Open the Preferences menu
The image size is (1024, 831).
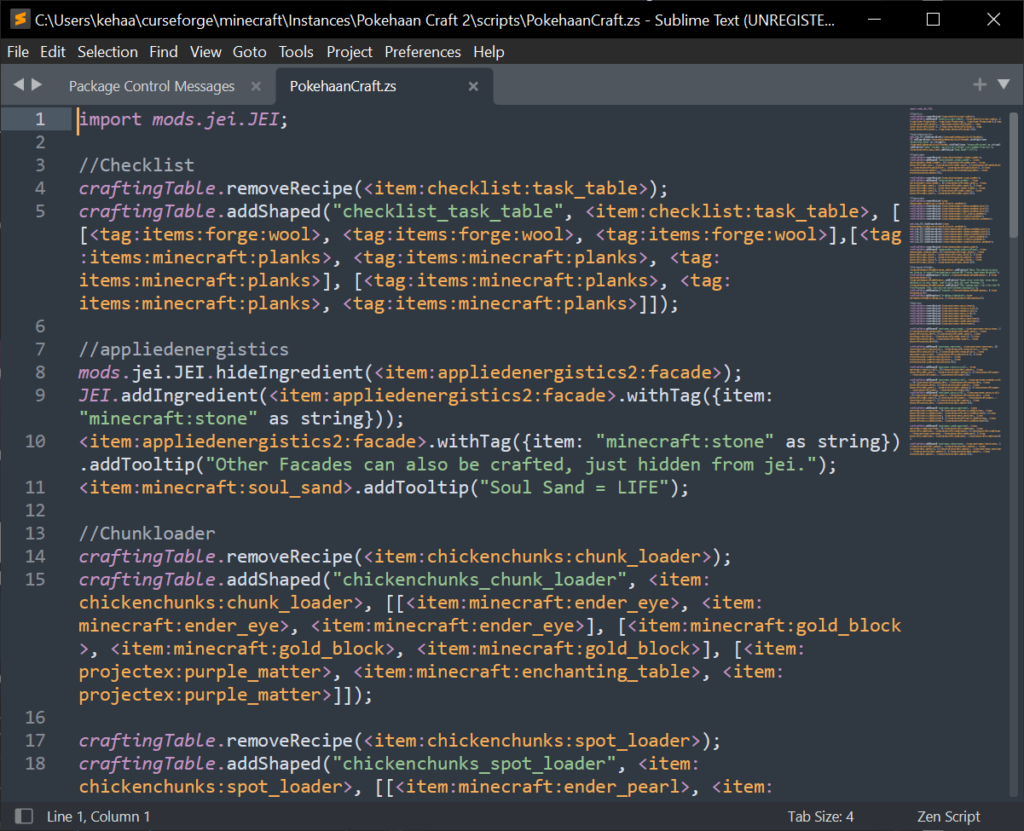click(423, 52)
